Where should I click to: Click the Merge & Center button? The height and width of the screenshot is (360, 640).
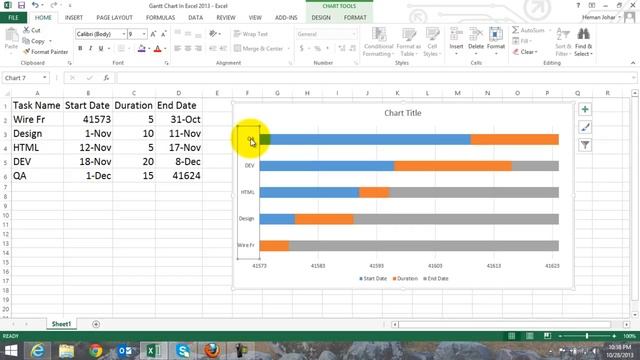[x=258, y=49]
